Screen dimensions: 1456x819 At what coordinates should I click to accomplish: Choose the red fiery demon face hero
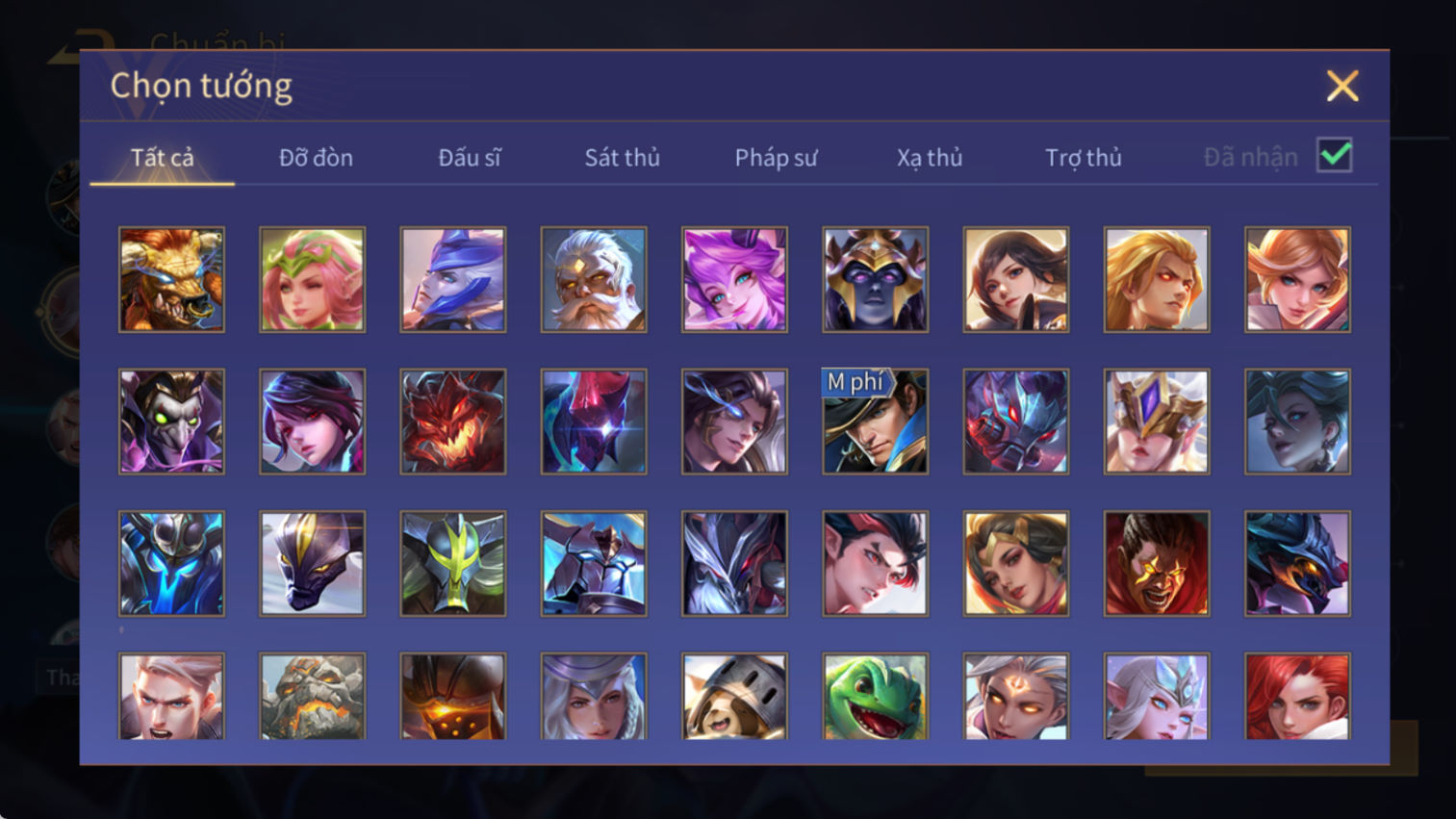coord(452,422)
